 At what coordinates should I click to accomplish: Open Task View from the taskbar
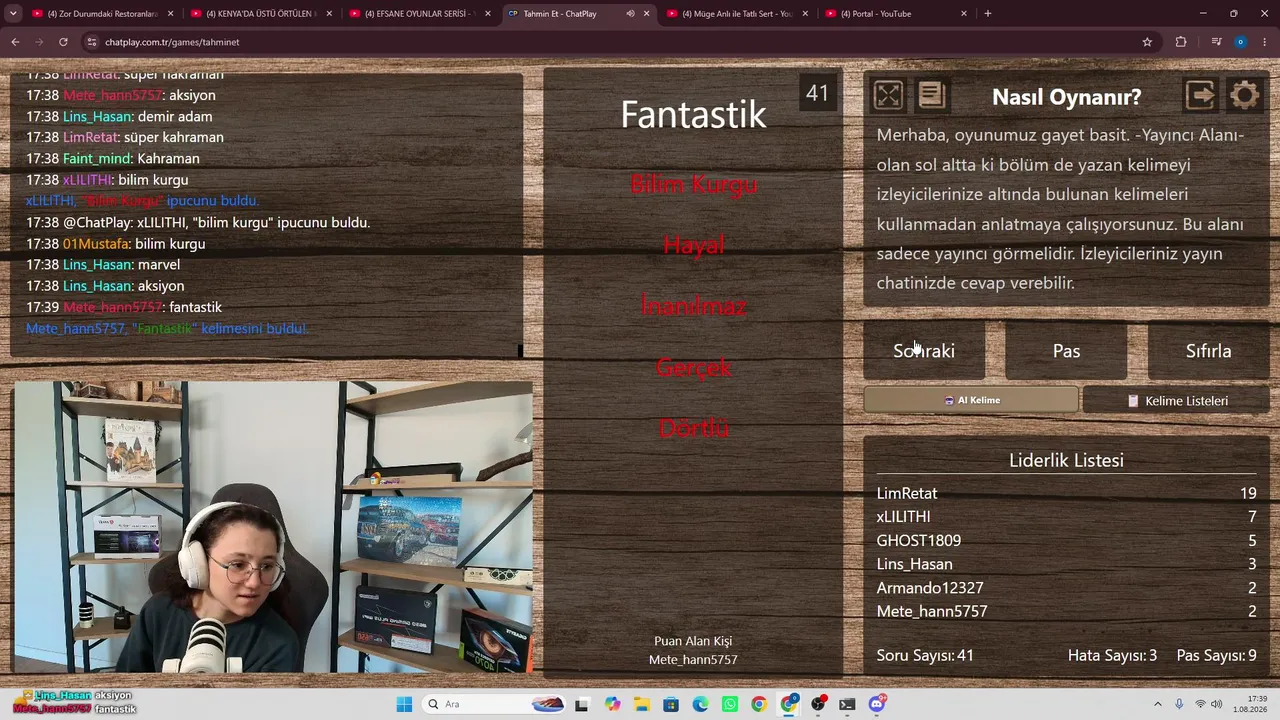[581, 704]
